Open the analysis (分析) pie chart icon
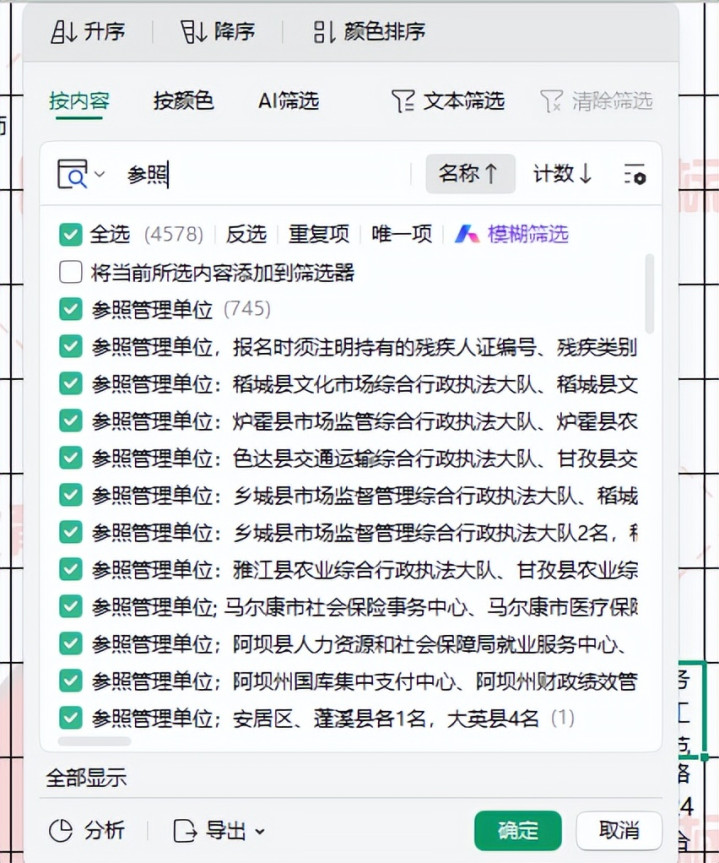The width and height of the screenshot is (719, 863). (62, 830)
